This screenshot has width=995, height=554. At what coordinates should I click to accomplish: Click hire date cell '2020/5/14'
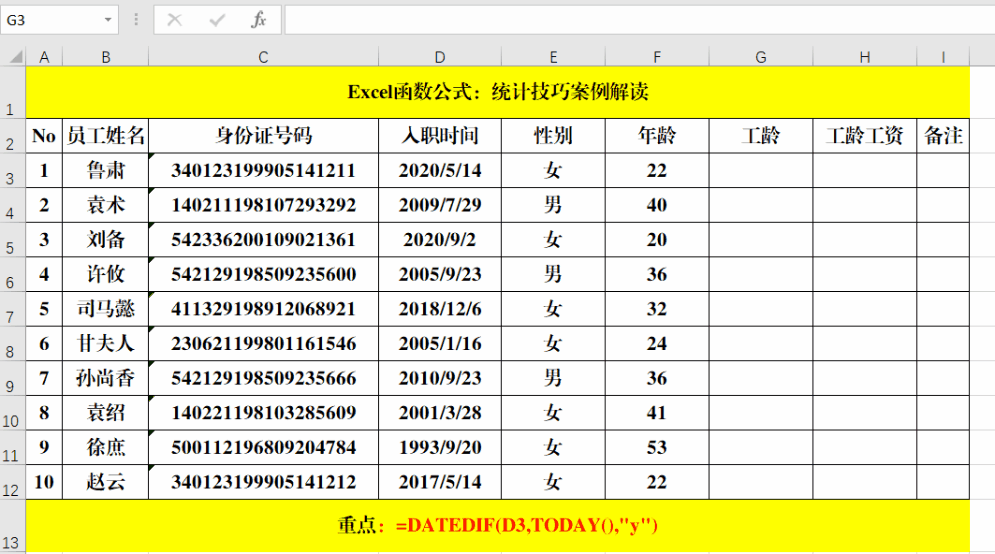(x=440, y=171)
